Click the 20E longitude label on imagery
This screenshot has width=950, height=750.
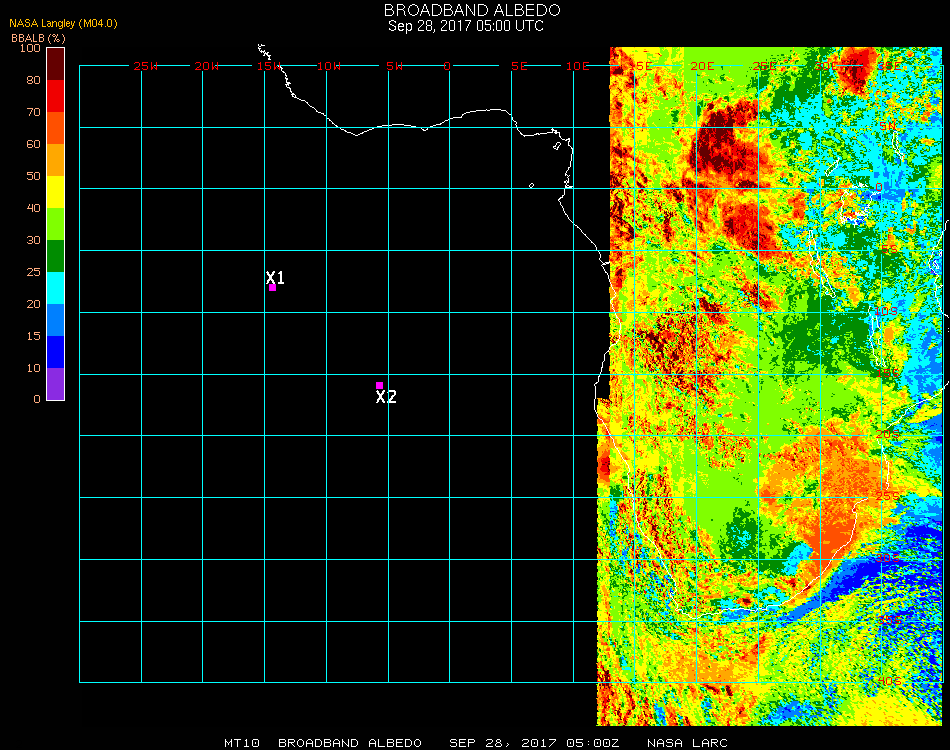pos(702,66)
